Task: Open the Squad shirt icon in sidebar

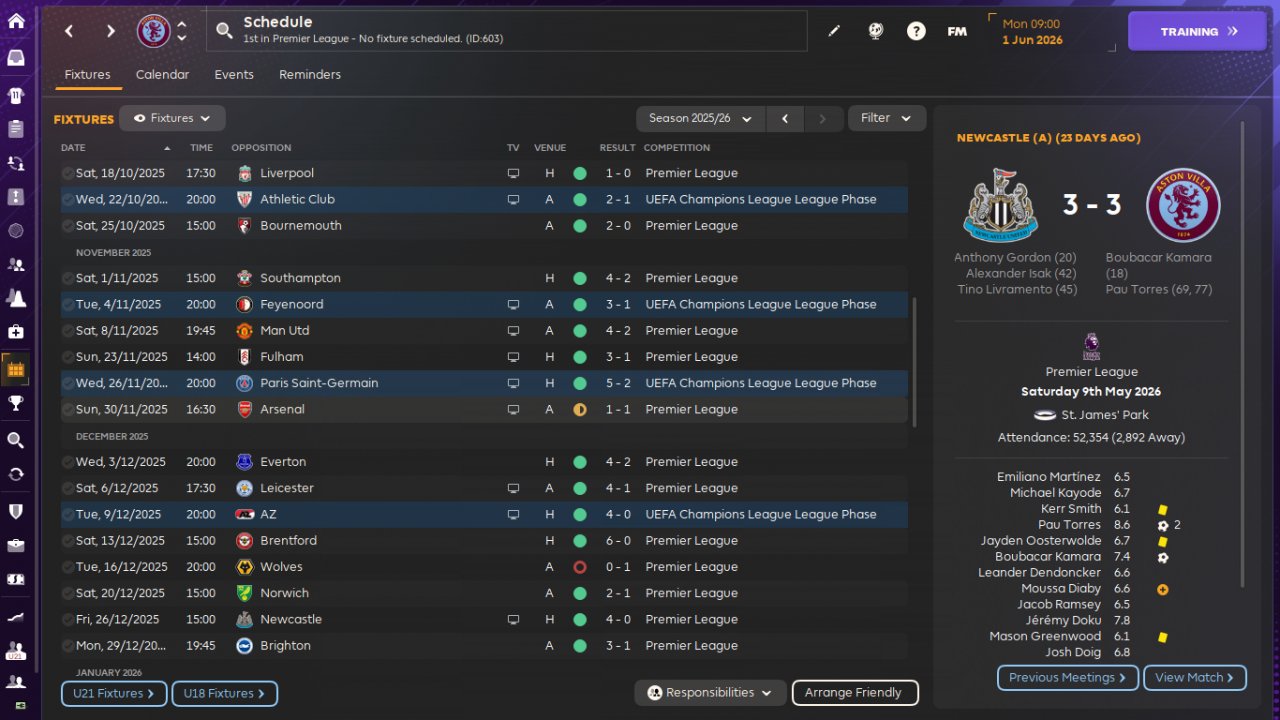Action: point(16,96)
